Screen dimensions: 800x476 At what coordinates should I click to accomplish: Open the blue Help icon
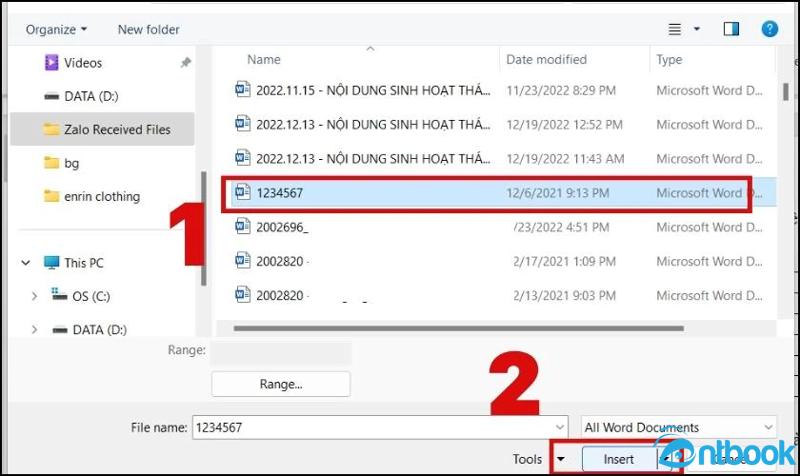pyautogui.click(x=769, y=29)
